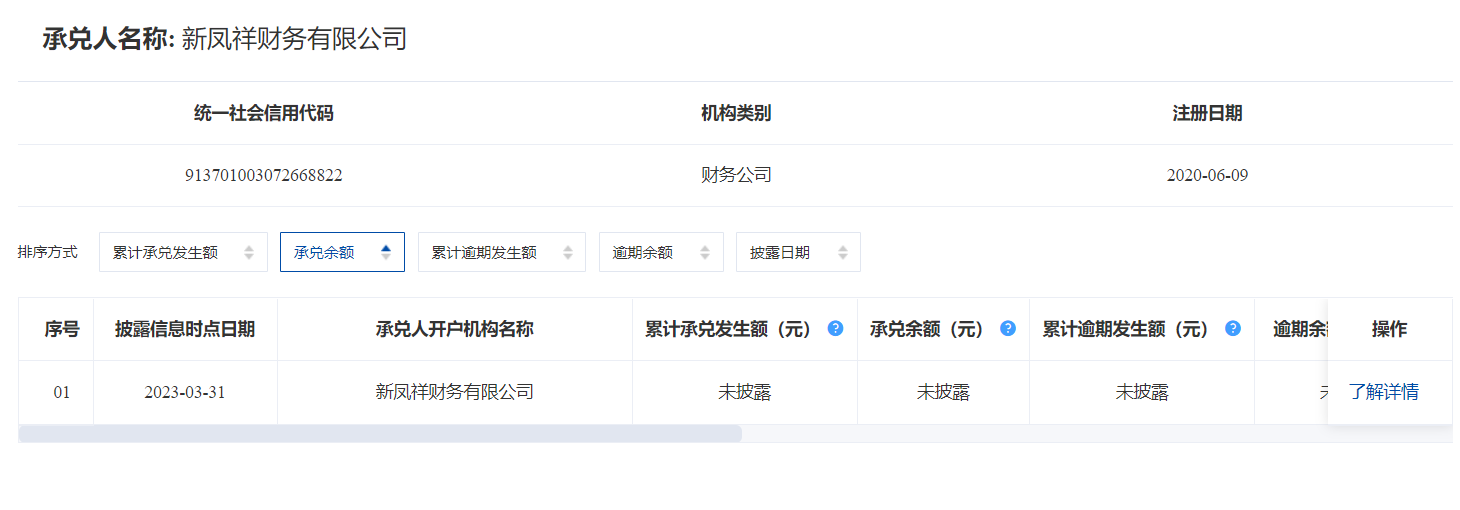1460x510 pixels.
Task: Toggle sort arrows on 承兑余额 sort button
Action: pos(386,253)
